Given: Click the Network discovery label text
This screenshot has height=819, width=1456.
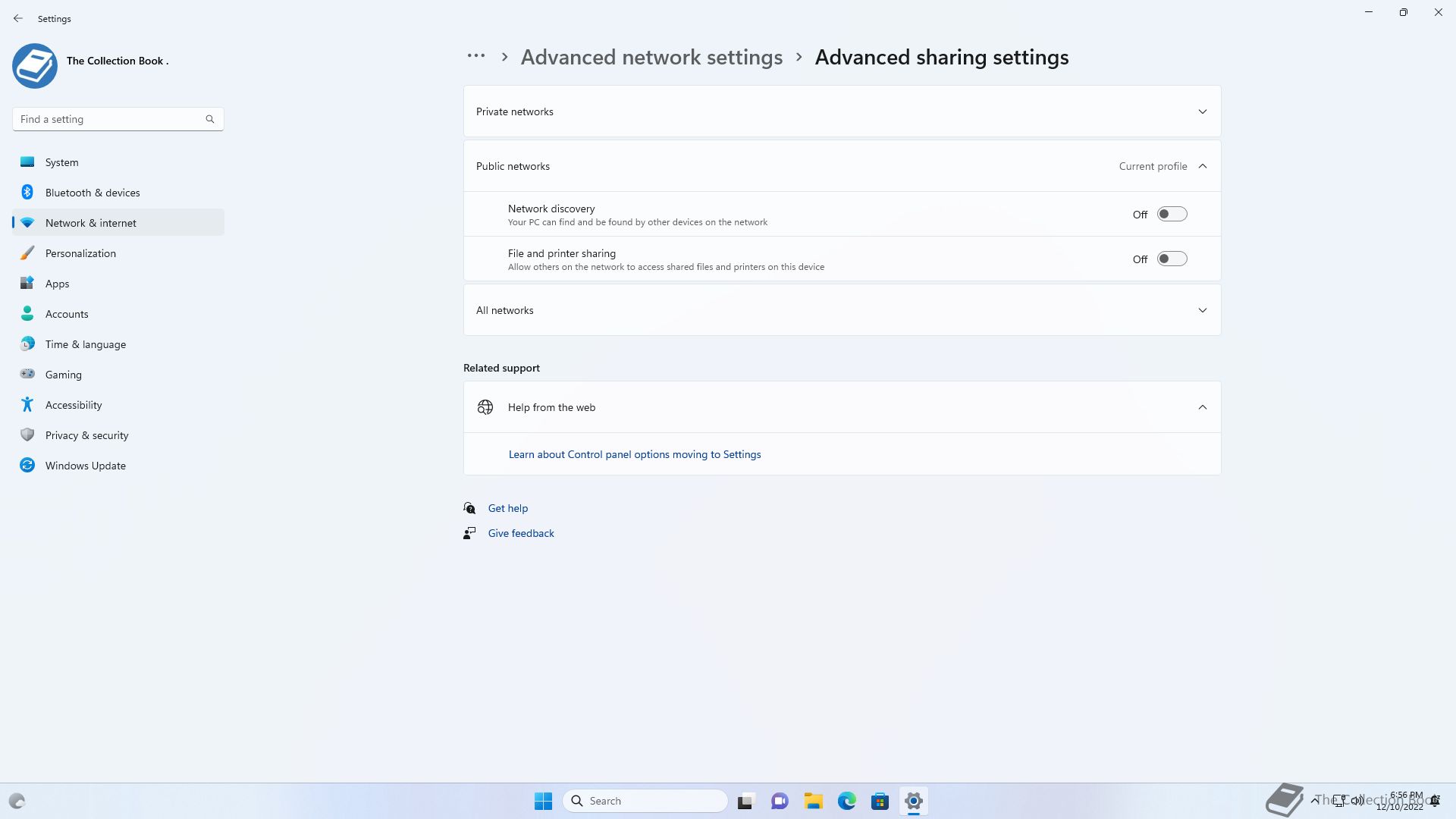Looking at the screenshot, I should coord(551,209).
